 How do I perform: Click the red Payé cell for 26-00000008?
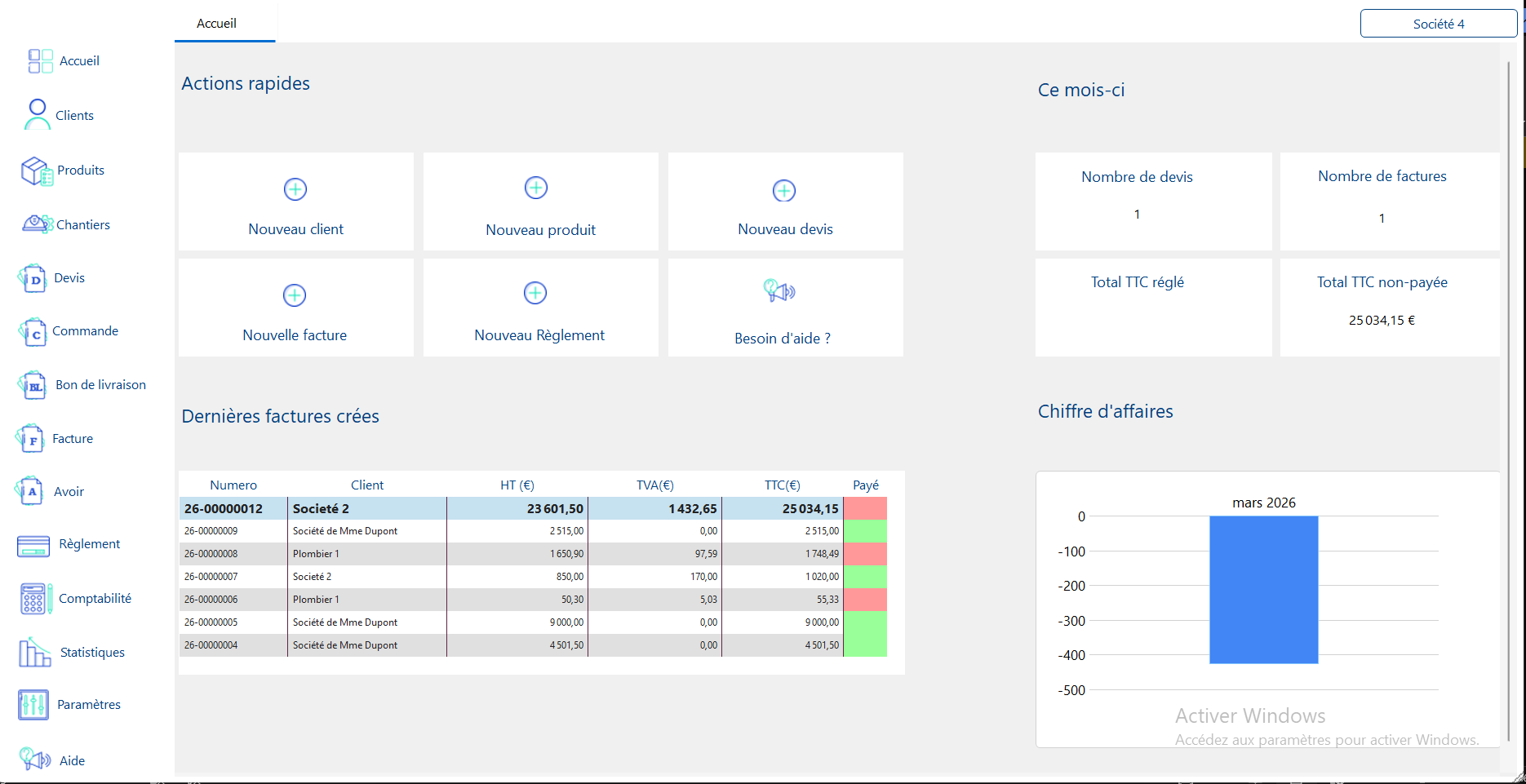pos(865,554)
